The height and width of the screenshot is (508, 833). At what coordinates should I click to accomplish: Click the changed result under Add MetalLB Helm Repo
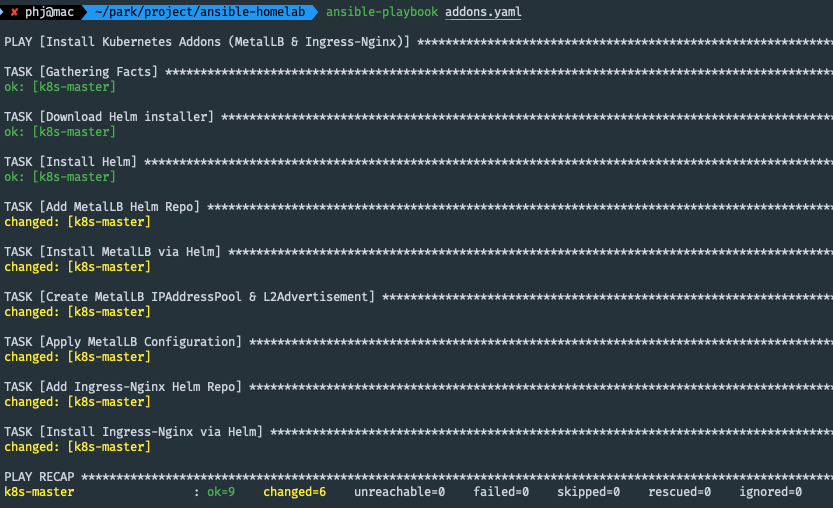78,222
